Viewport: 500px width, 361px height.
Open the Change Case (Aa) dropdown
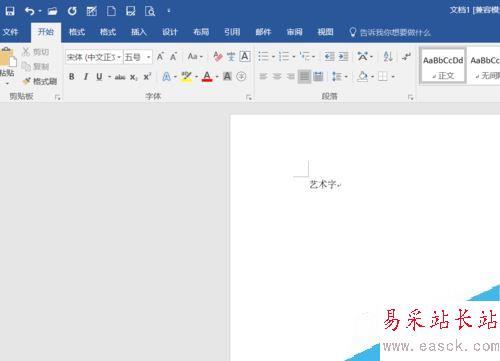195,56
